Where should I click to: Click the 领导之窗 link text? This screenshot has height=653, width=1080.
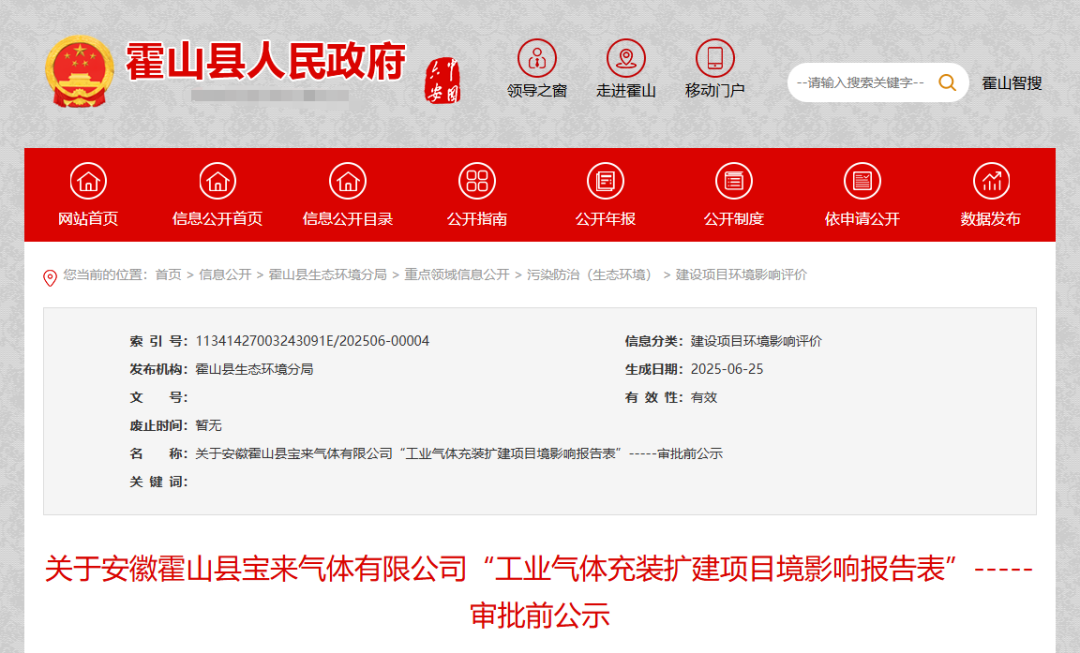[x=537, y=91]
